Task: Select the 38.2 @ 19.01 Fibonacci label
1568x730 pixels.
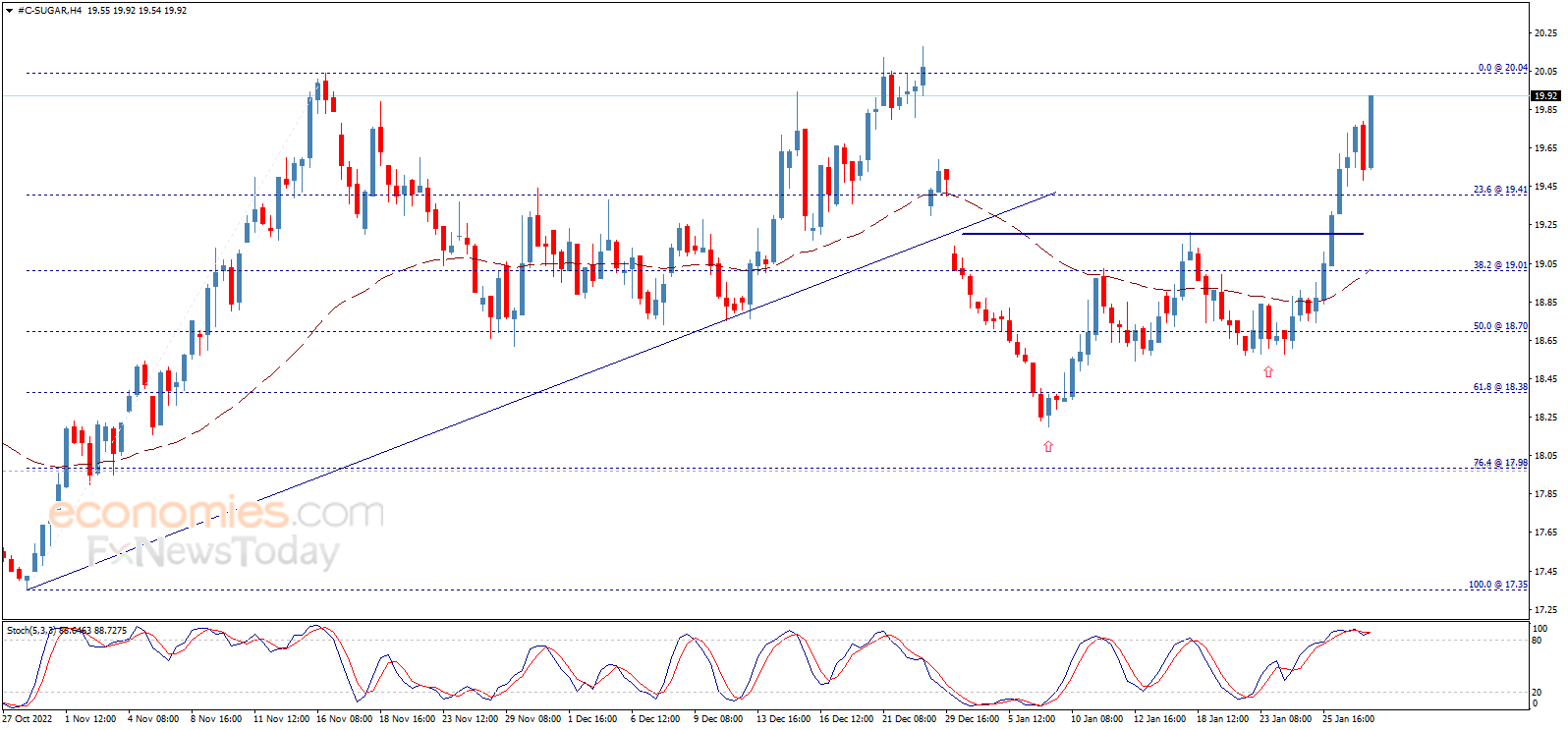Action: [x=1500, y=265]
